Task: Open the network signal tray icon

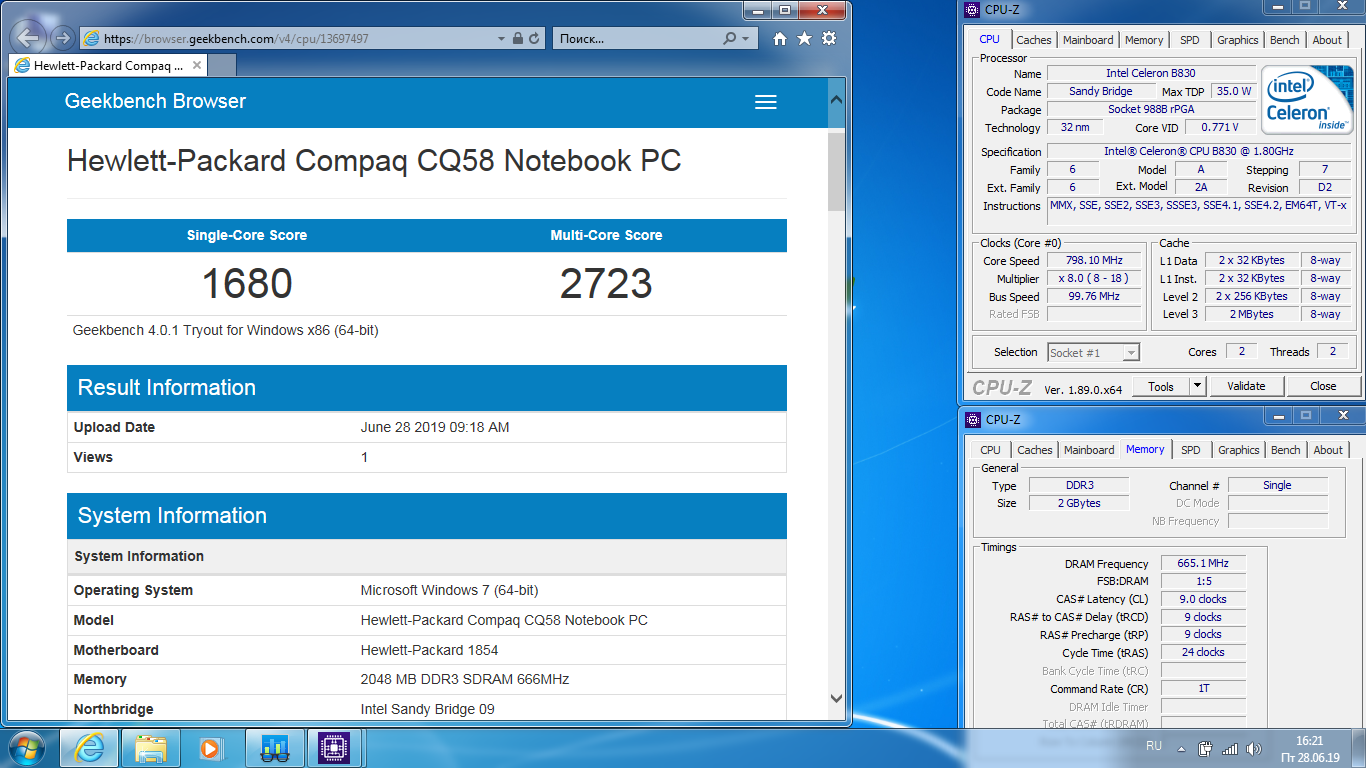Action: point(1230,748)
